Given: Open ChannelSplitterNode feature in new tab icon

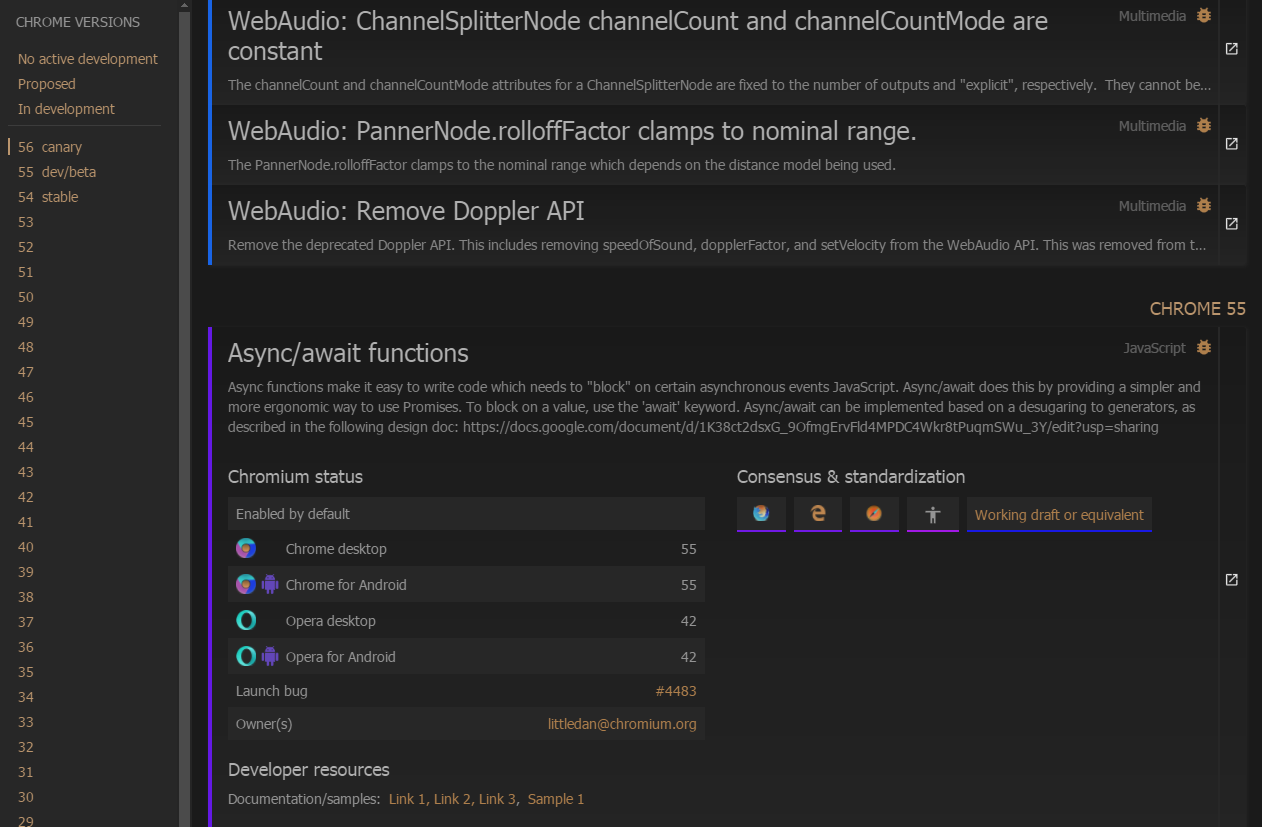Looking at the screenshot, I should [1232, 49].
